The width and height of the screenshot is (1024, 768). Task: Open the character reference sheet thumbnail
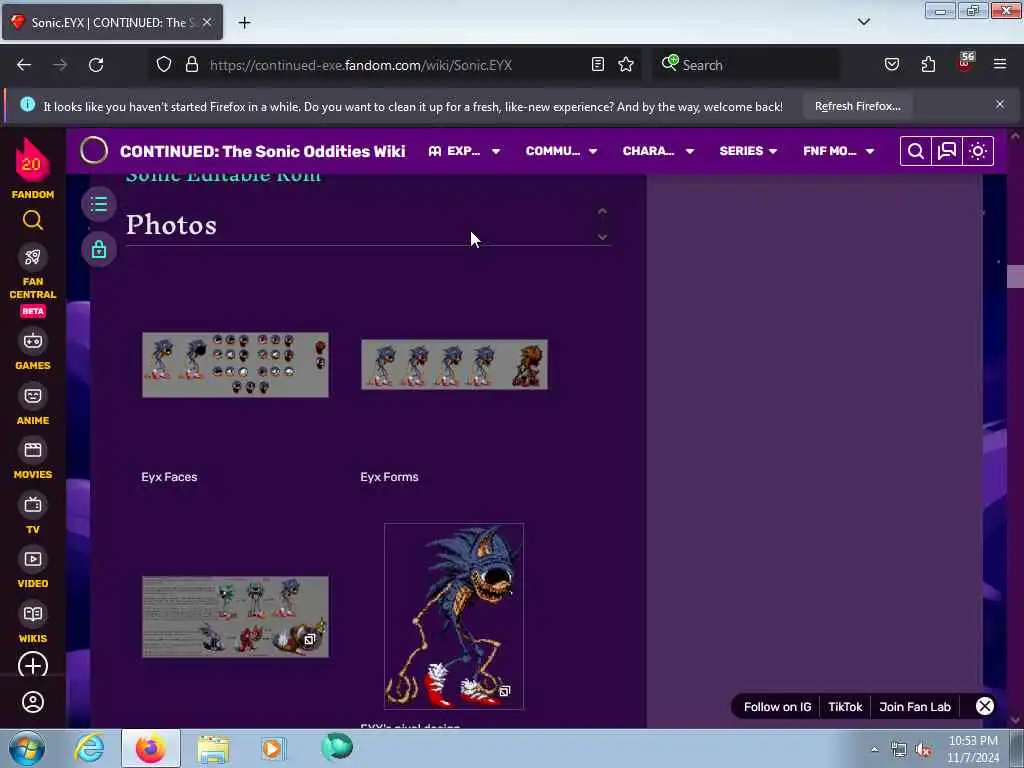235,616
